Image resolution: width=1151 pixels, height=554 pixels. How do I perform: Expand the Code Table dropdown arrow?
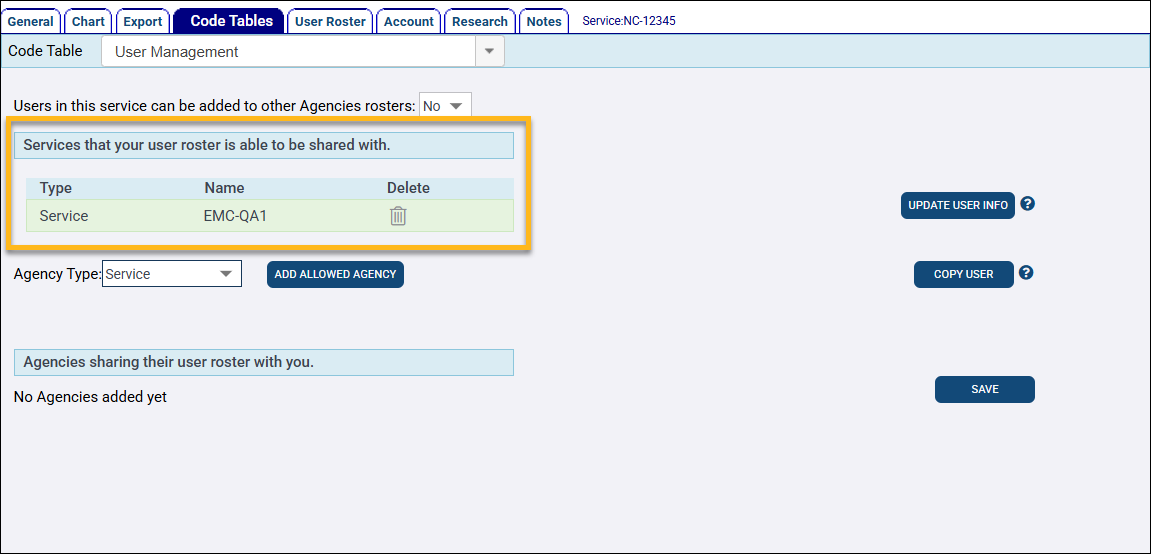tap(490, 52)
